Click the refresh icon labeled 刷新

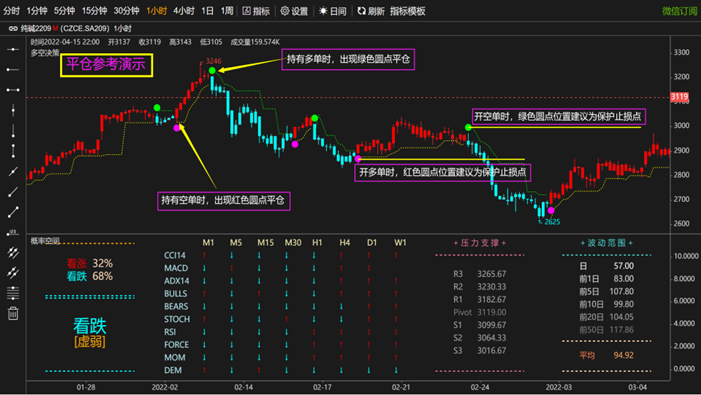coord(371,11)
